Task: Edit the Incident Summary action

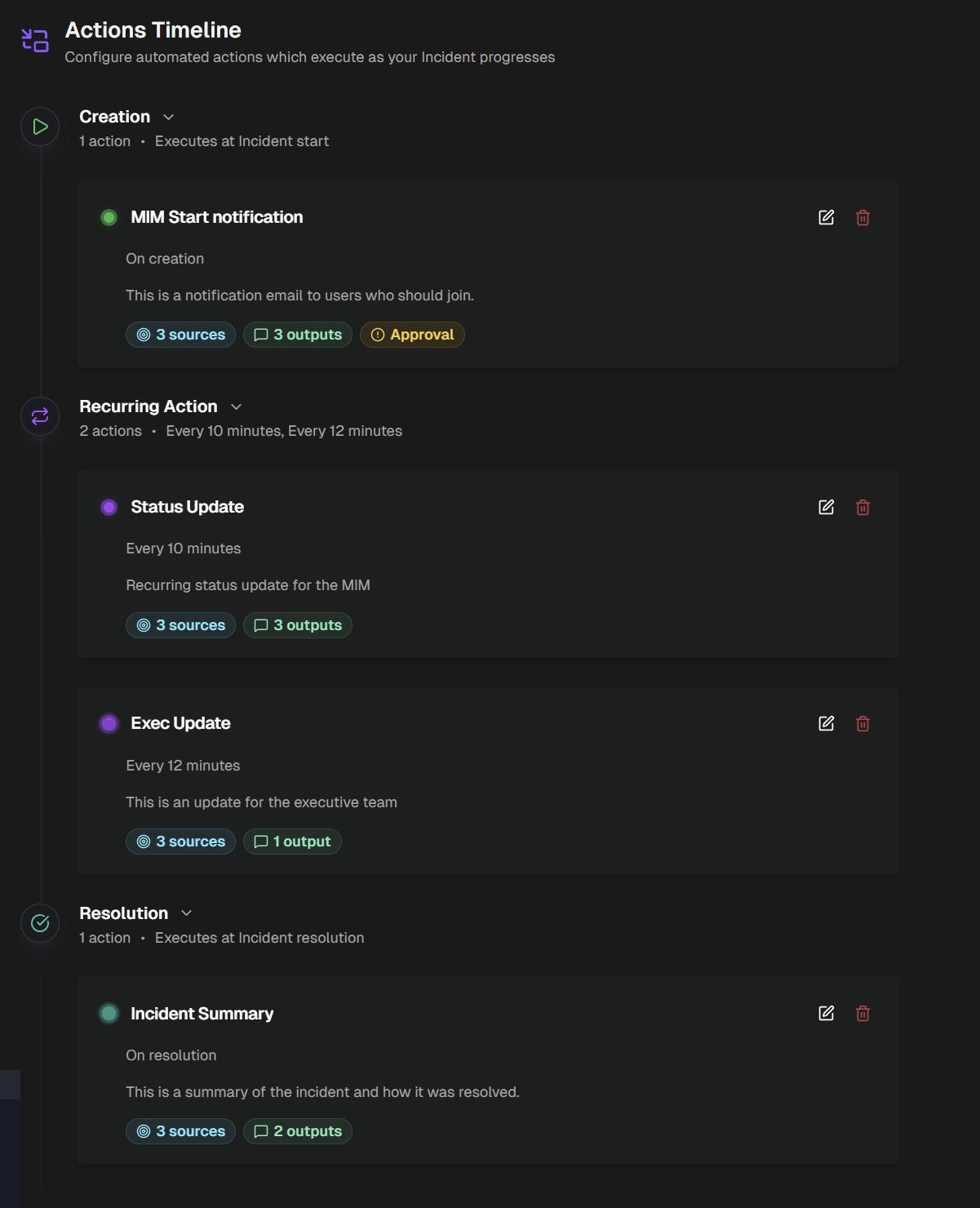Action: [x=826, y=1013]
